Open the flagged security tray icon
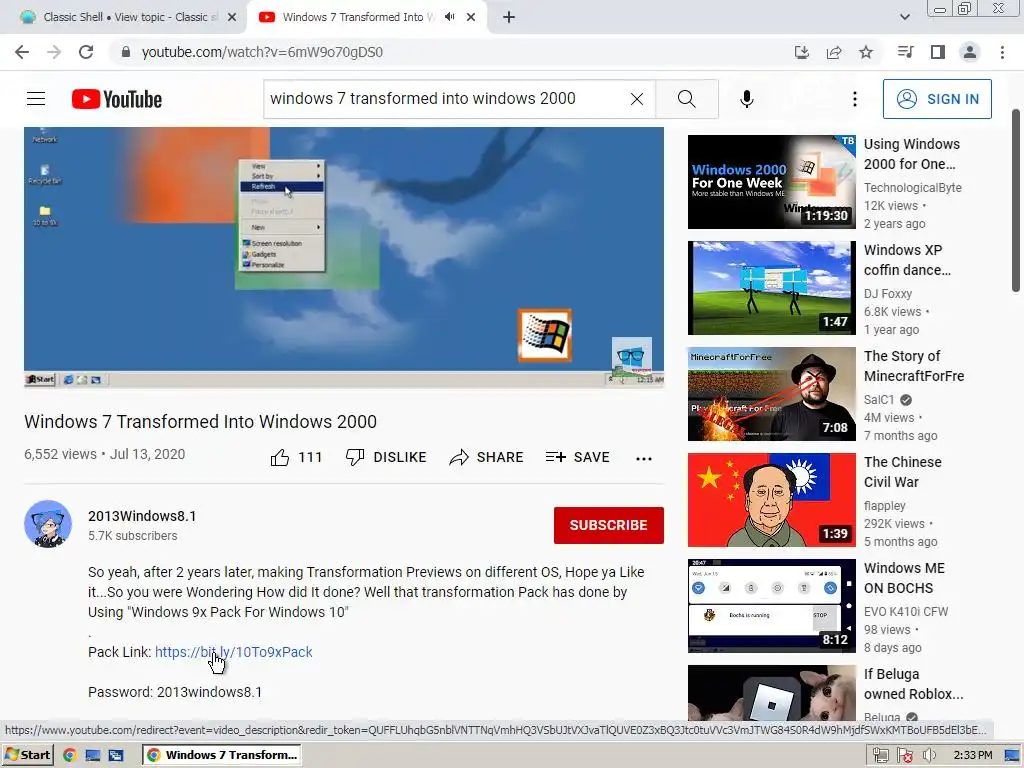The height and width of the screenshot is (768, 1024). click(904, 755)
